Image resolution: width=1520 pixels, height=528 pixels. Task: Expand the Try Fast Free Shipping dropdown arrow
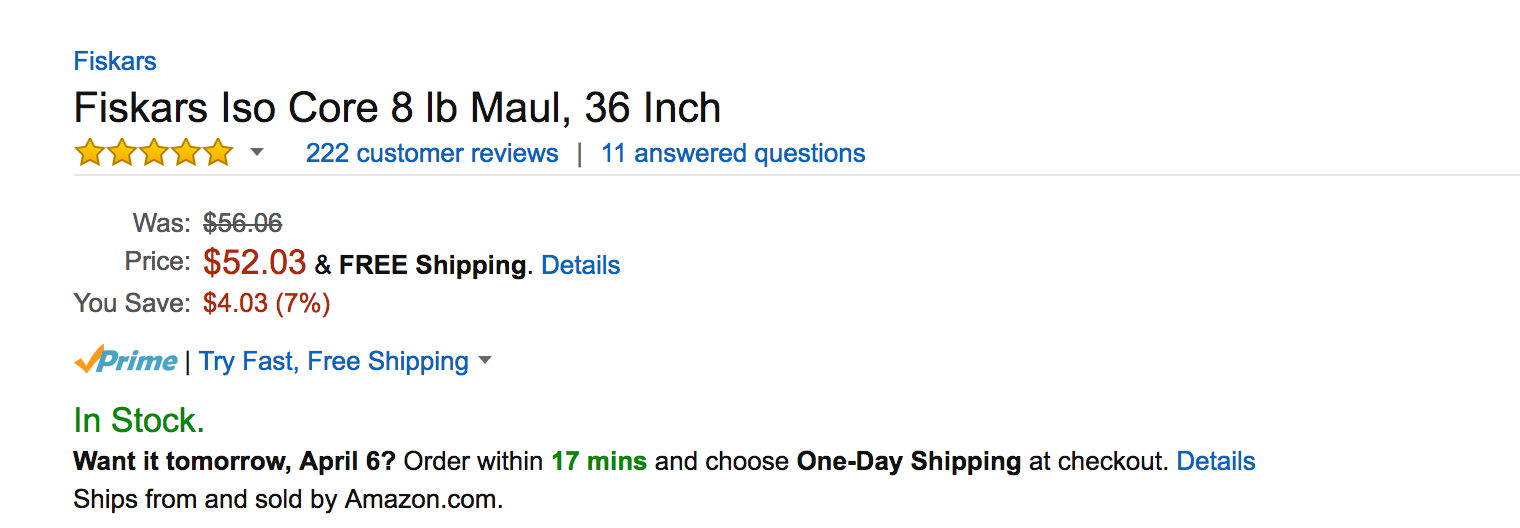(485, 360)
